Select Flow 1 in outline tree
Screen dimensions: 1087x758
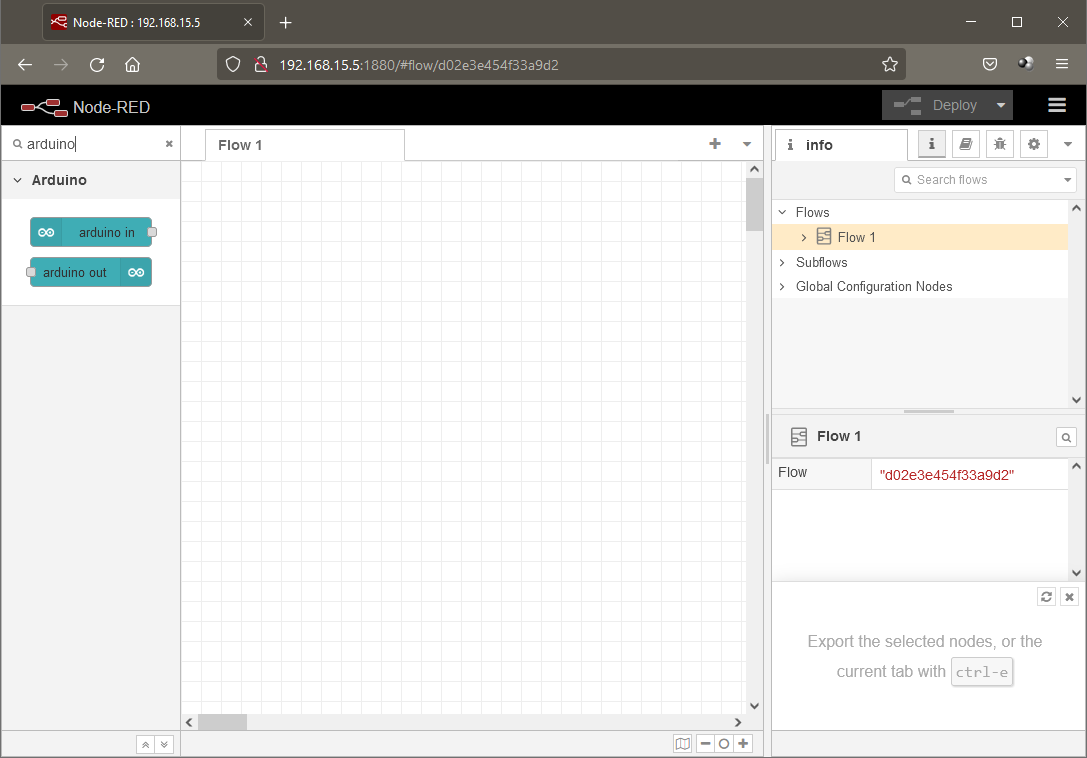click(920, 237)
